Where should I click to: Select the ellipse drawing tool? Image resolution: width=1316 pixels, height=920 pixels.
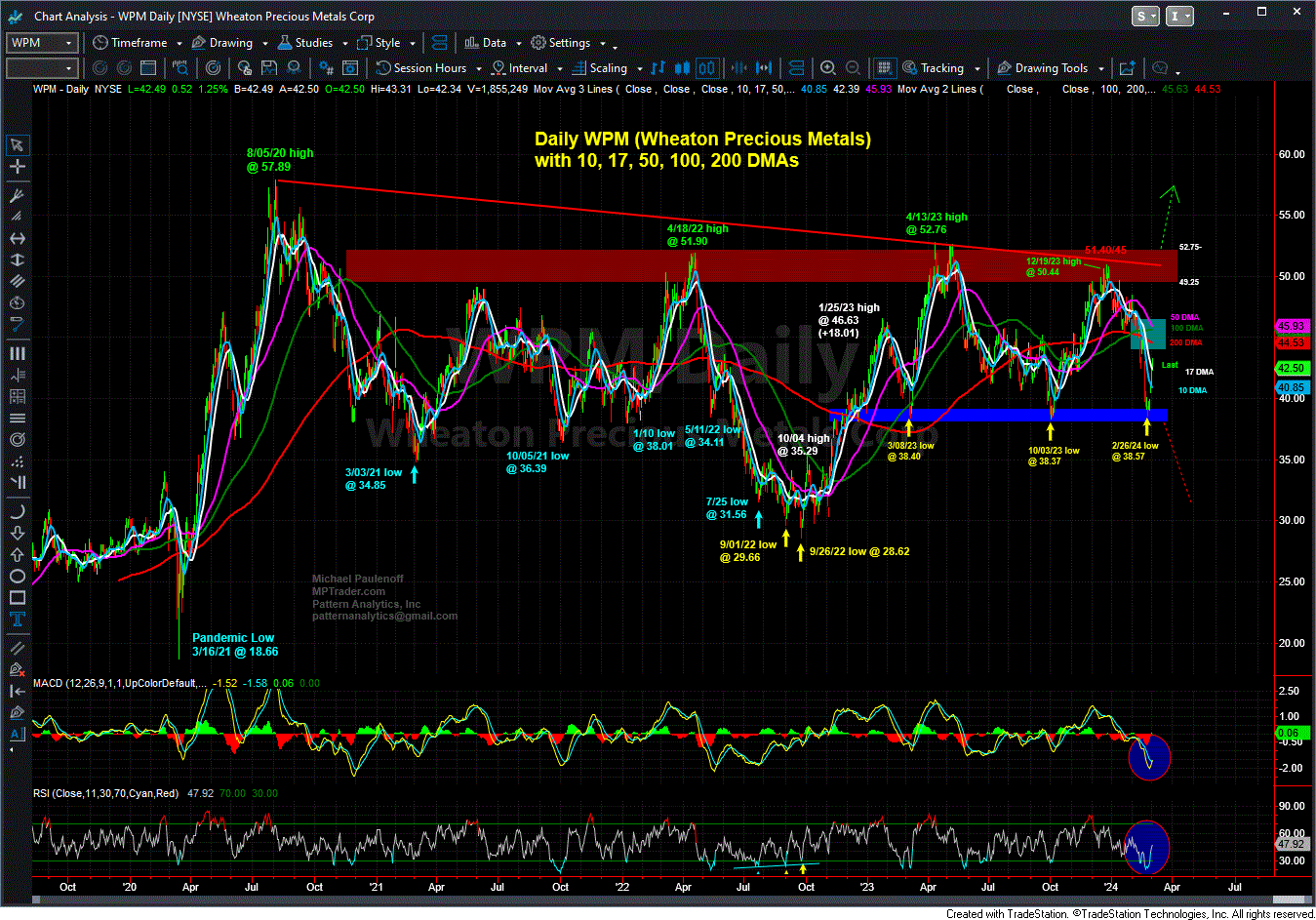[x=17, y=577]
